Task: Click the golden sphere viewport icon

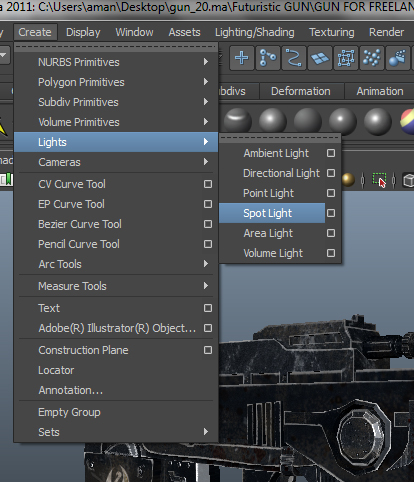Action: pyautogui.click(x=348, y=180)
